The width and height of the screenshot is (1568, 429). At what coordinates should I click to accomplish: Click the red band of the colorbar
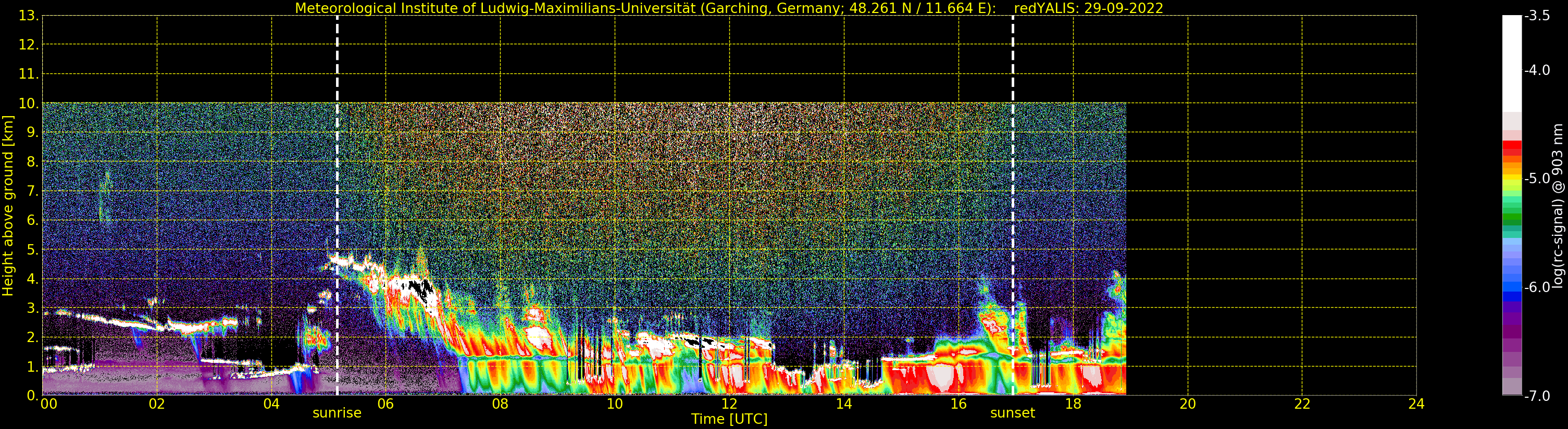(x=1512, y=148)
